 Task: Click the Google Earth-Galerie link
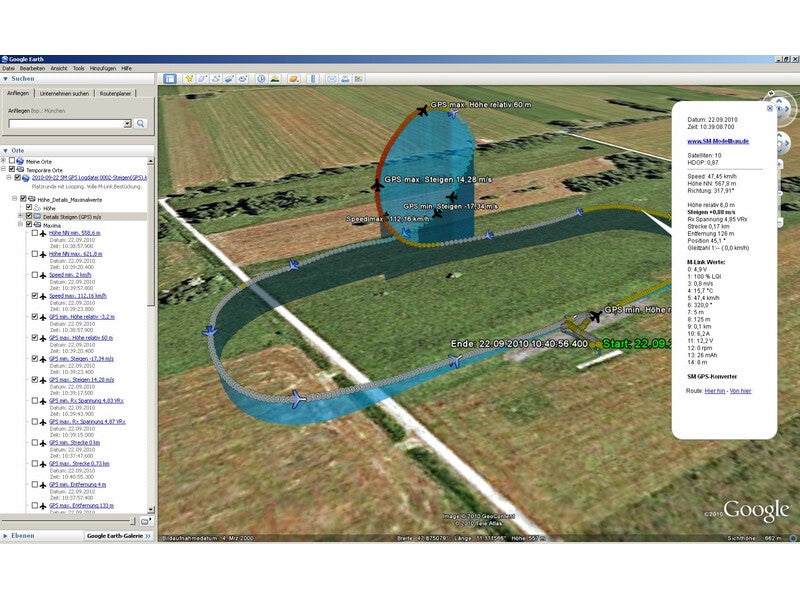[x=113, y=535]
